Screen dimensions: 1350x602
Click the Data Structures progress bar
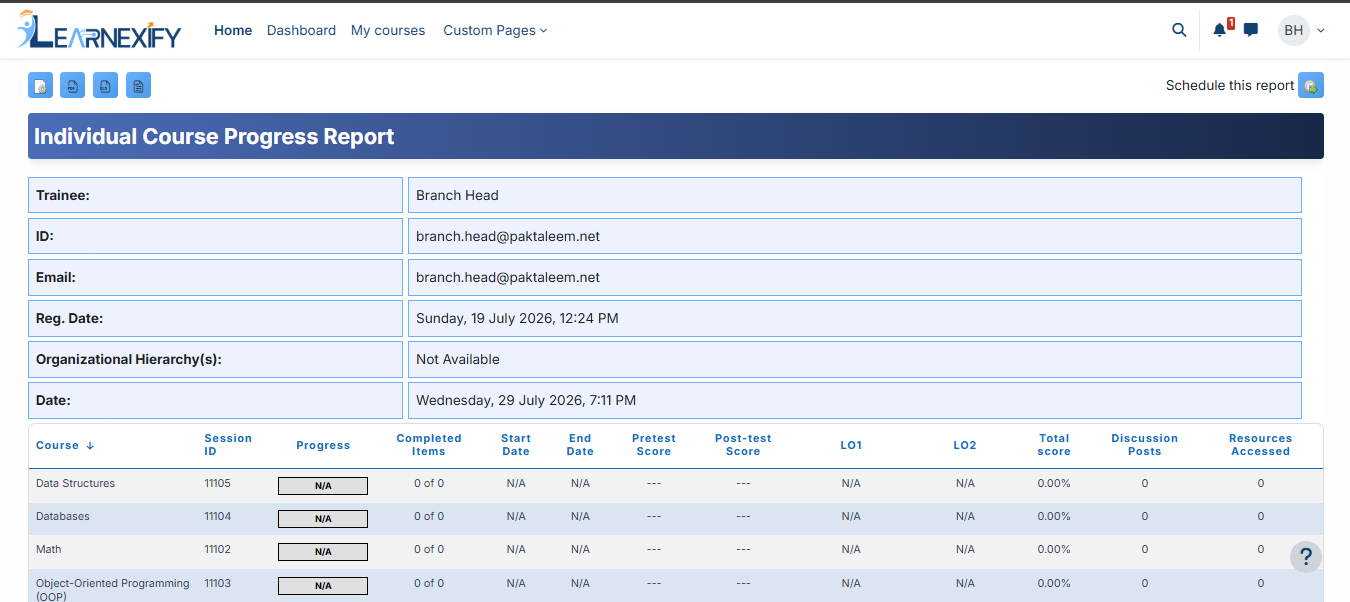point(323,486)
